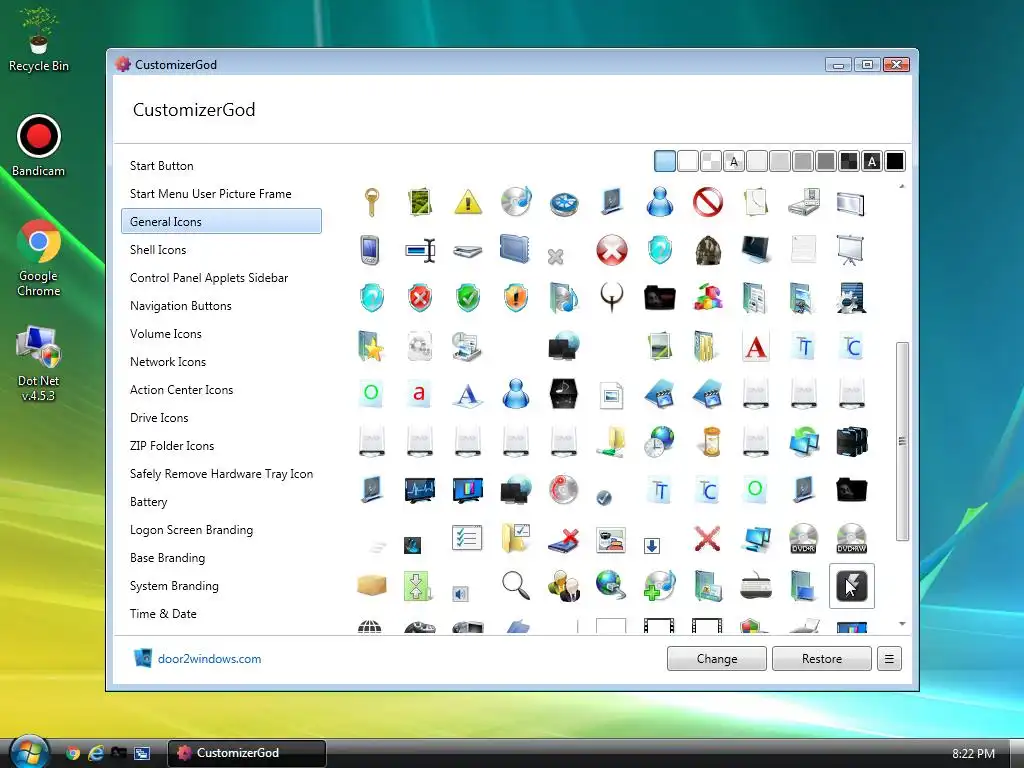Choose the light blue background swatch
The image size is (1024, 768).
click(665, 161)
